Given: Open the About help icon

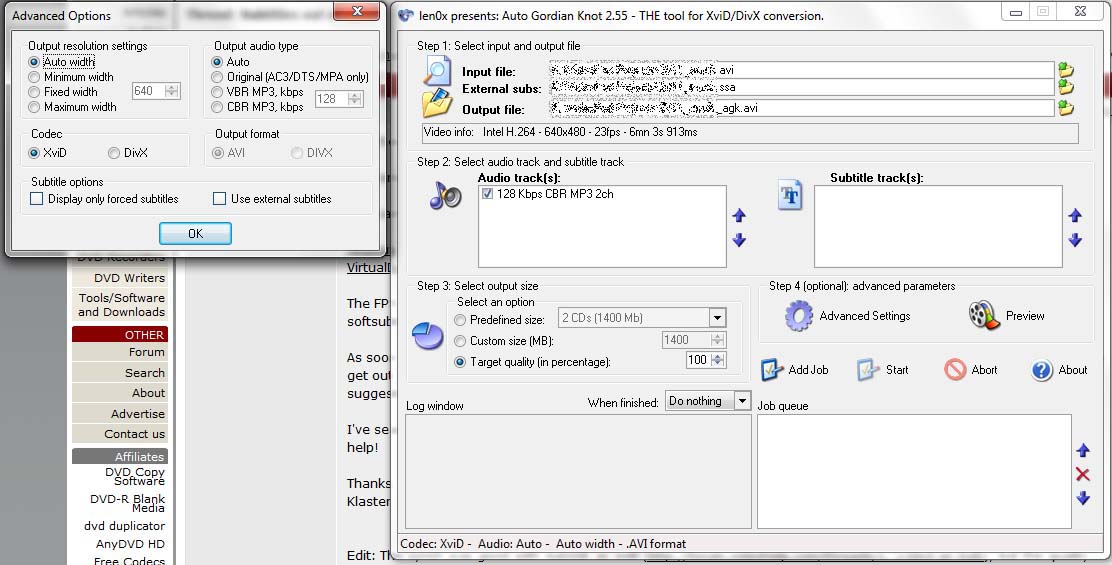Looking at the screenshot, I should pos(1042,370).
